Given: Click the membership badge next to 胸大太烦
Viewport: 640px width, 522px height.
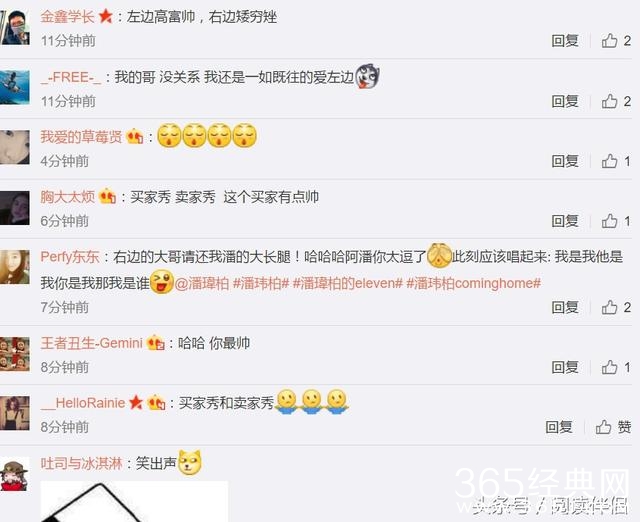Looking at the screenshot, I should pyautogui.click(x=107, y=197).
